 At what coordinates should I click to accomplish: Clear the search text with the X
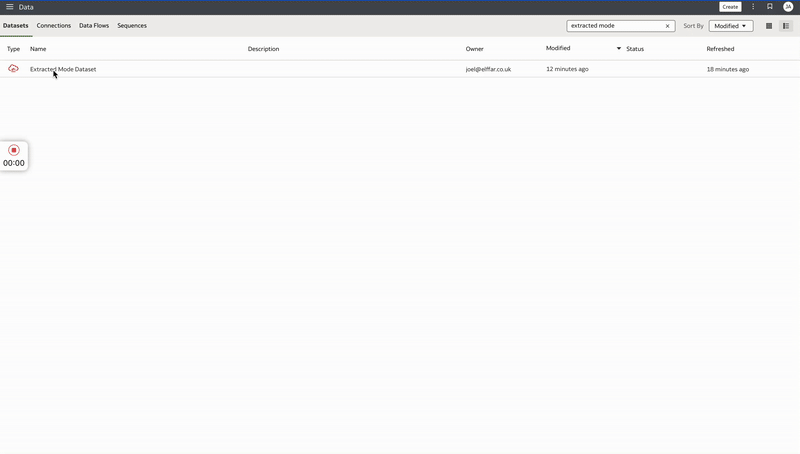tap(667, 26)
